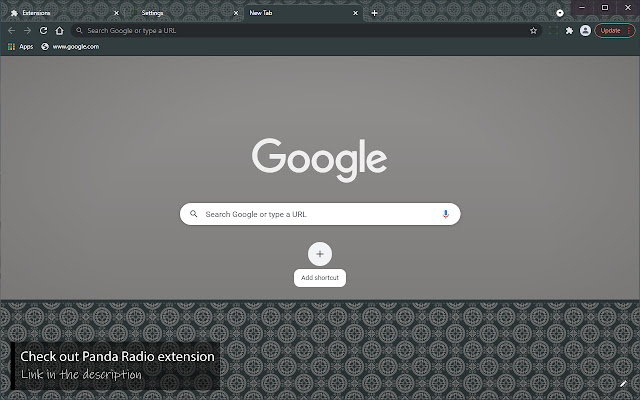Close the New Tab tab
The height and width of the screenshot is (400, 640).
pos(356,13)
